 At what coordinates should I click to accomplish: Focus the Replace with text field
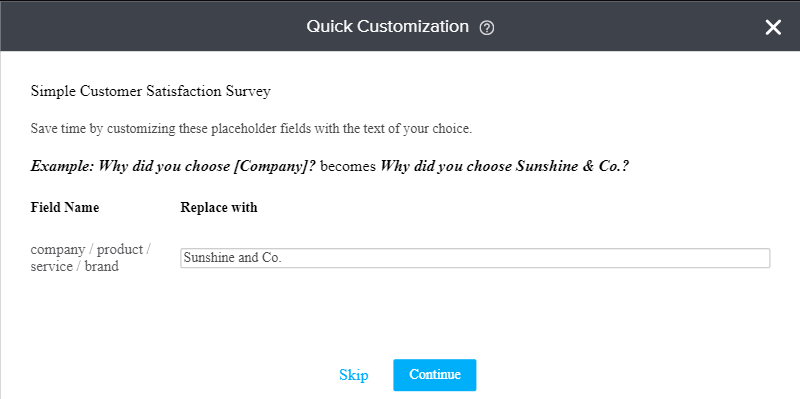475,258
